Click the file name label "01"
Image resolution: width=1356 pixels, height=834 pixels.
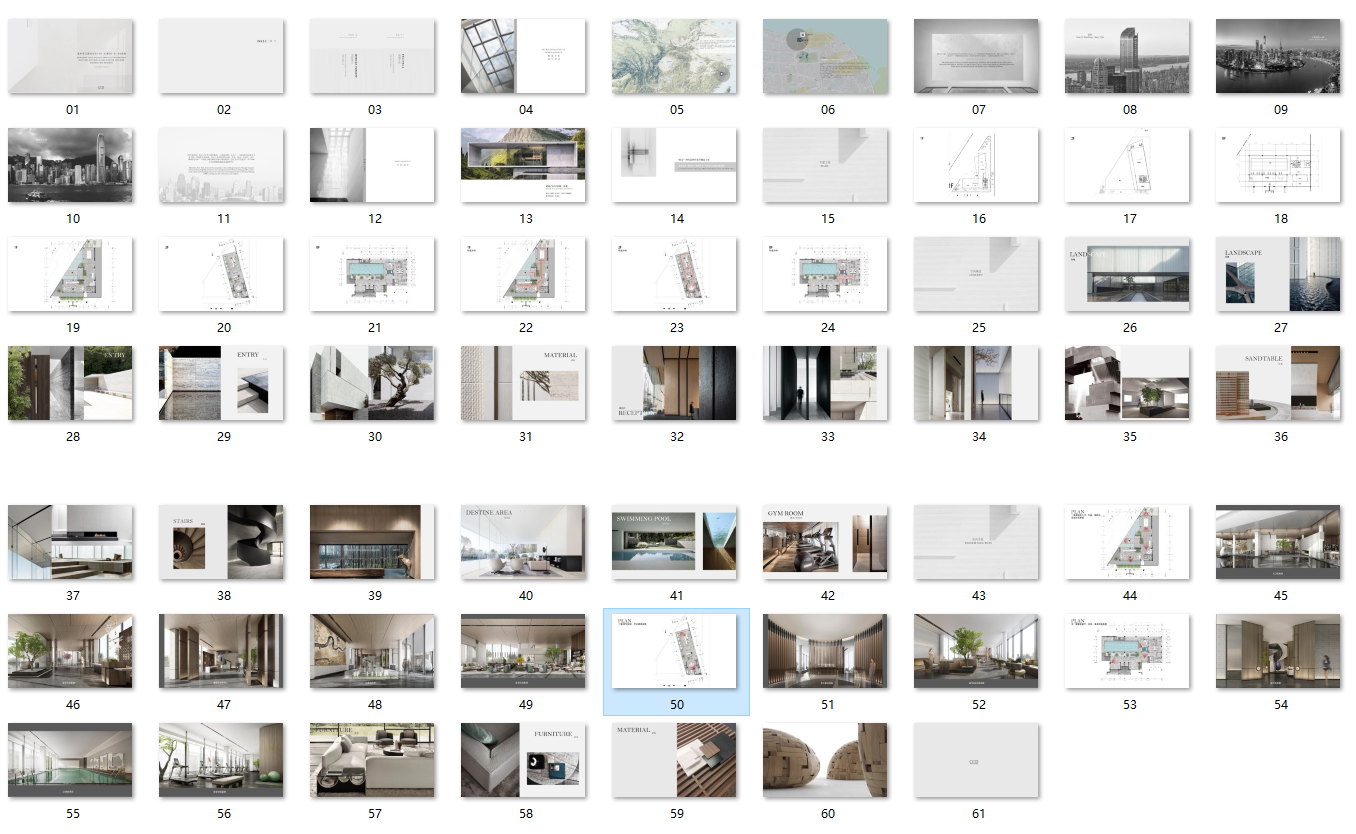[x=72, y=110]
